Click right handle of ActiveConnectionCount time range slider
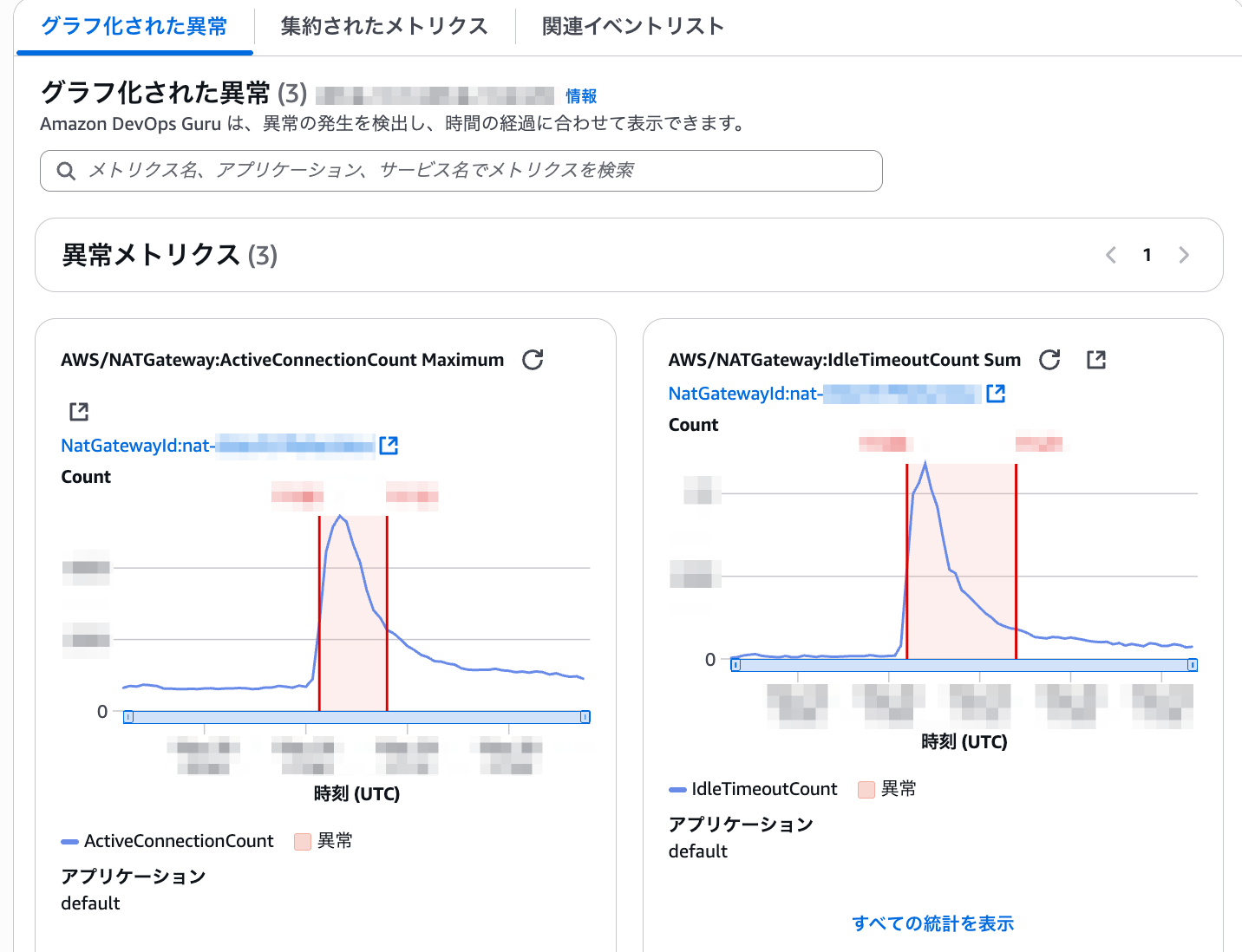Screen dimensions: 1242x952 pyautogui.click(x=585, y=717)
